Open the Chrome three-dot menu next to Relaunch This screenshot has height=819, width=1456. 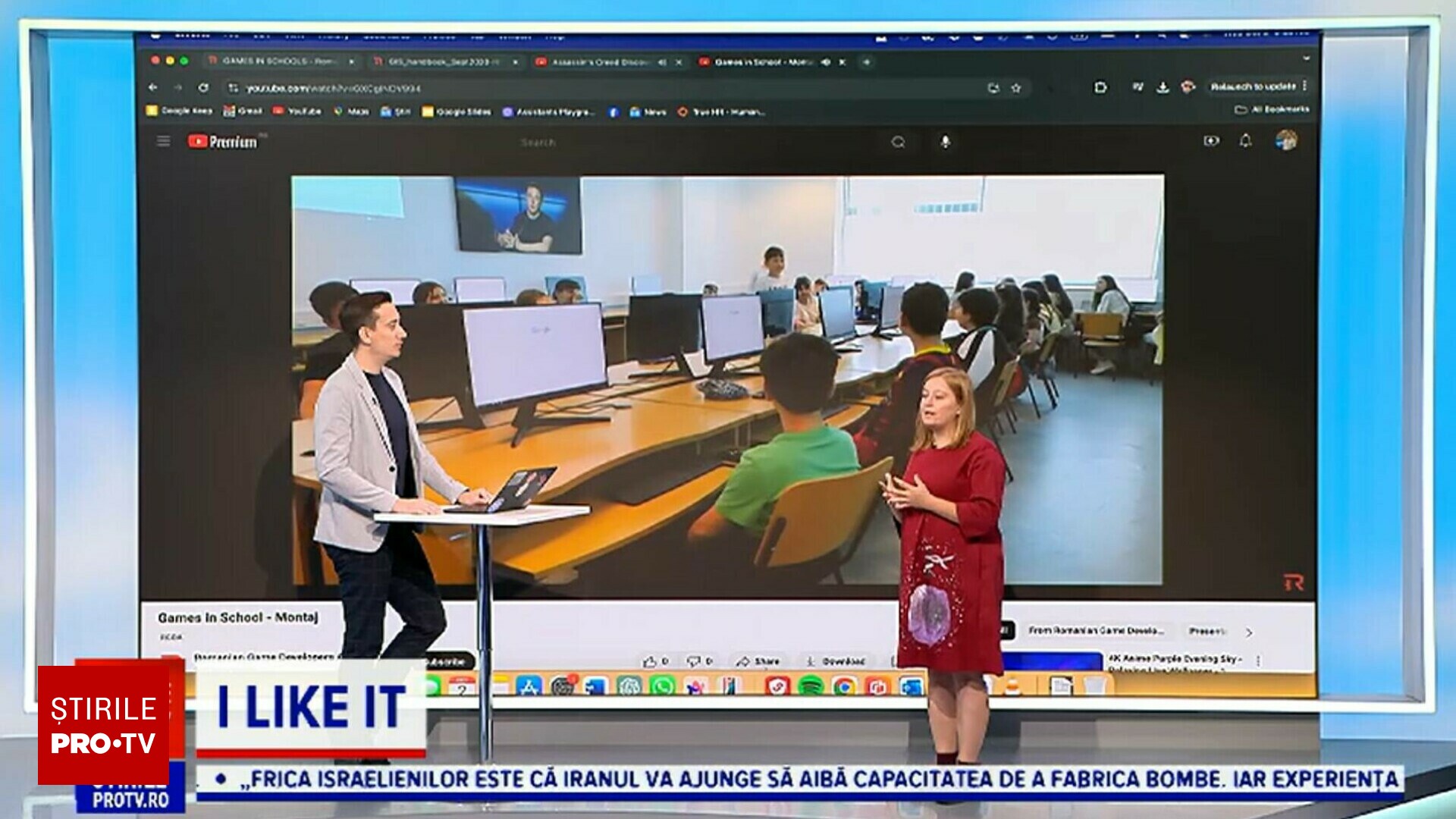click(x=1304, y=86)
